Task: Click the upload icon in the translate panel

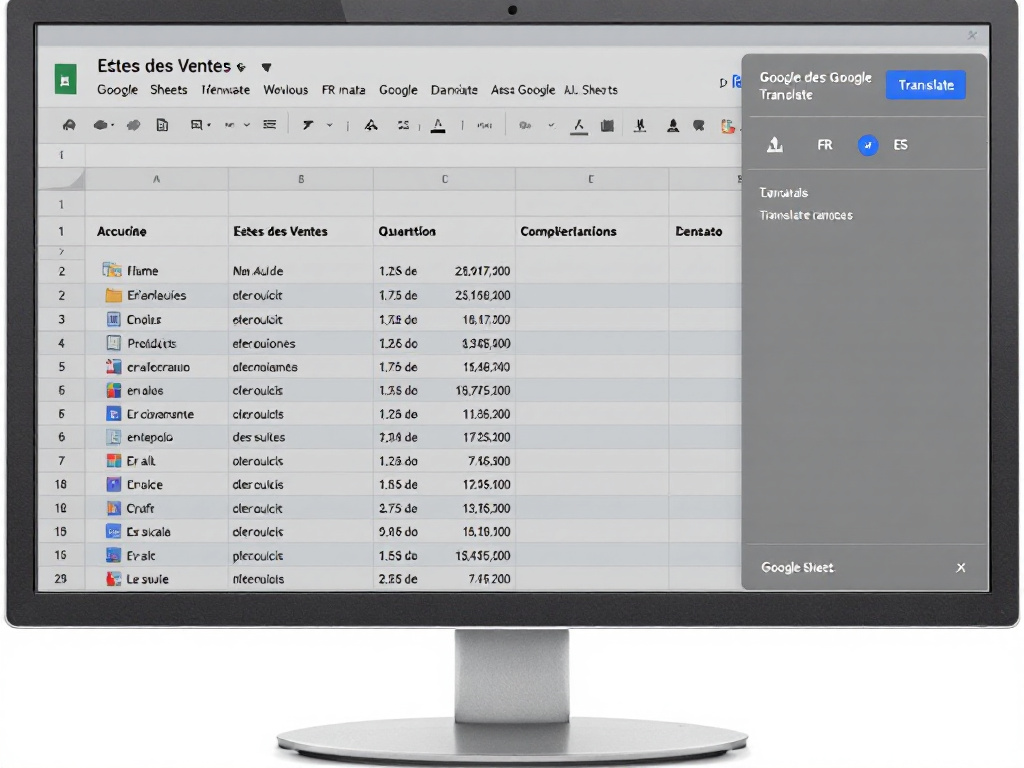Action: [x=775, y=144]
